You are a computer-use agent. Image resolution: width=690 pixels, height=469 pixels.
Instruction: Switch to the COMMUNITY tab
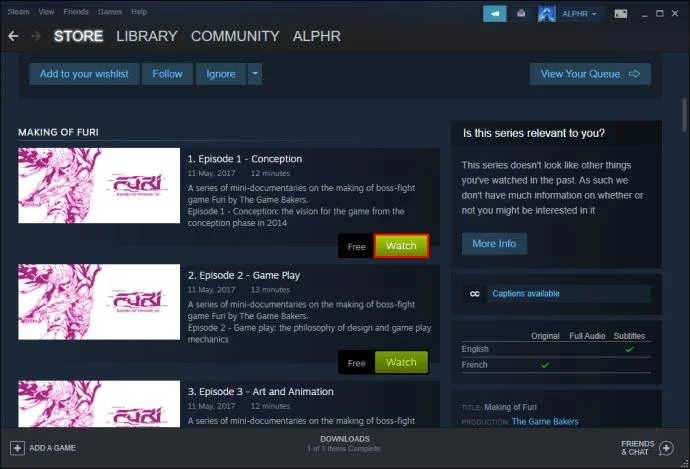(235, 36)
